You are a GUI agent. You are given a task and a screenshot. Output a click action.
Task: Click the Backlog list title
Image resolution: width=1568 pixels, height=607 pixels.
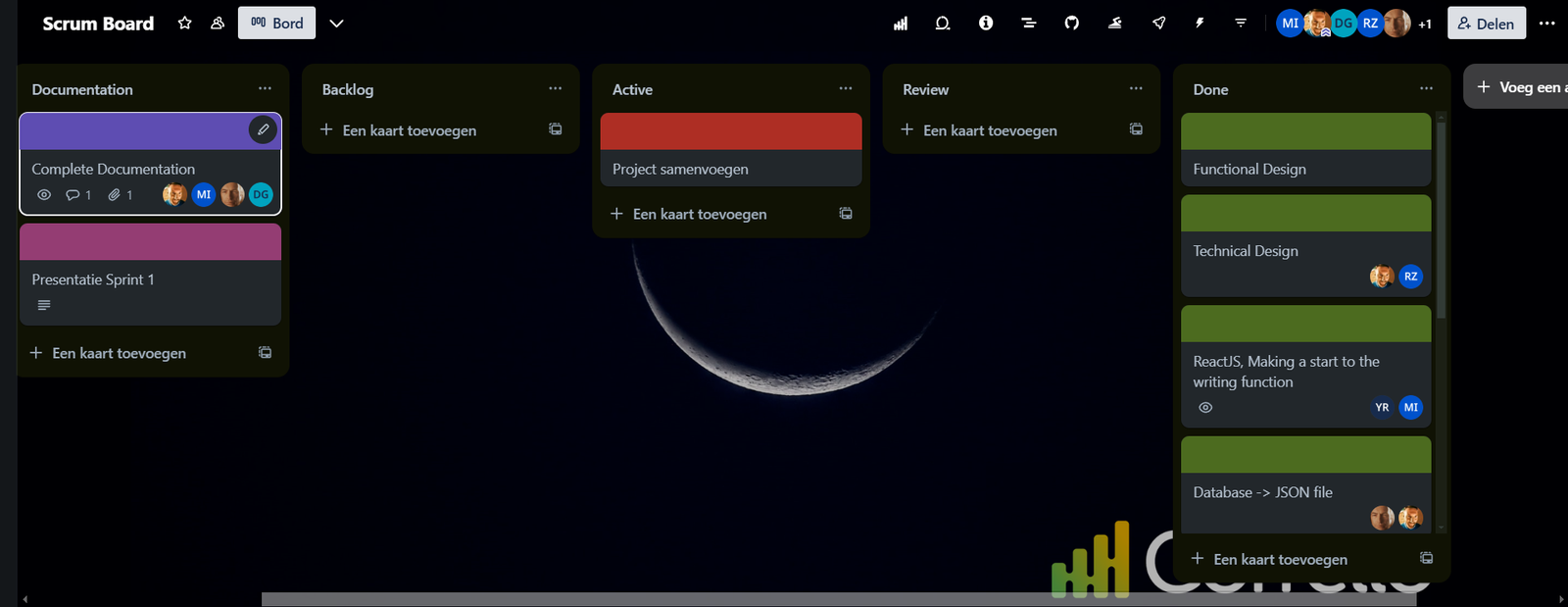348,89
